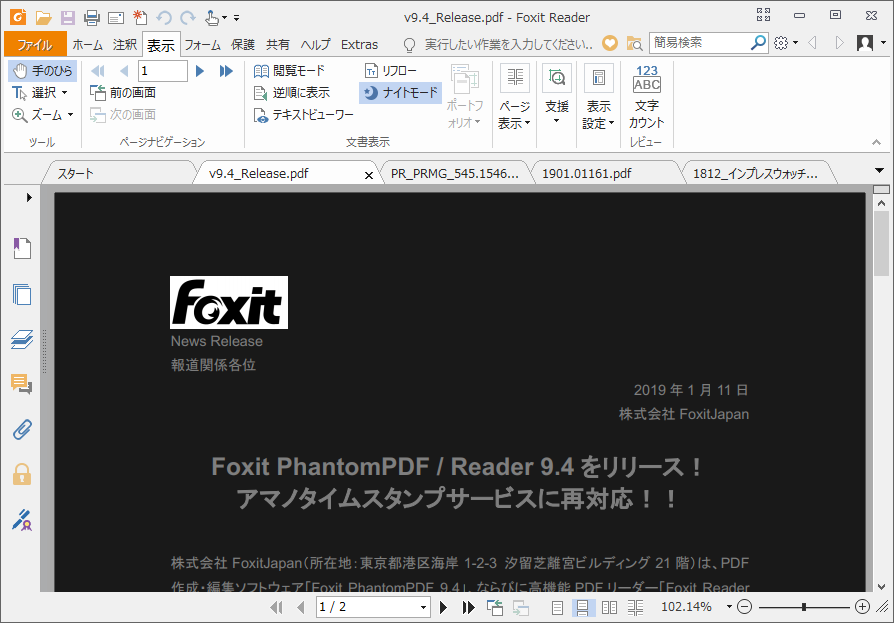Open the attachments paperclip panel
The height and width of the screenshot is (623, 894).
click(x=22, y=429)
